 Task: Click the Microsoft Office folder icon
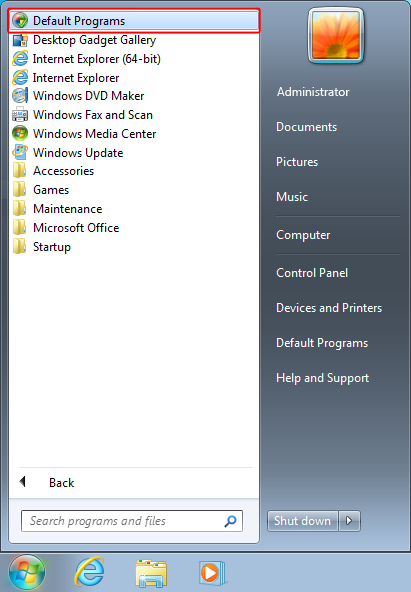(20, 228)
